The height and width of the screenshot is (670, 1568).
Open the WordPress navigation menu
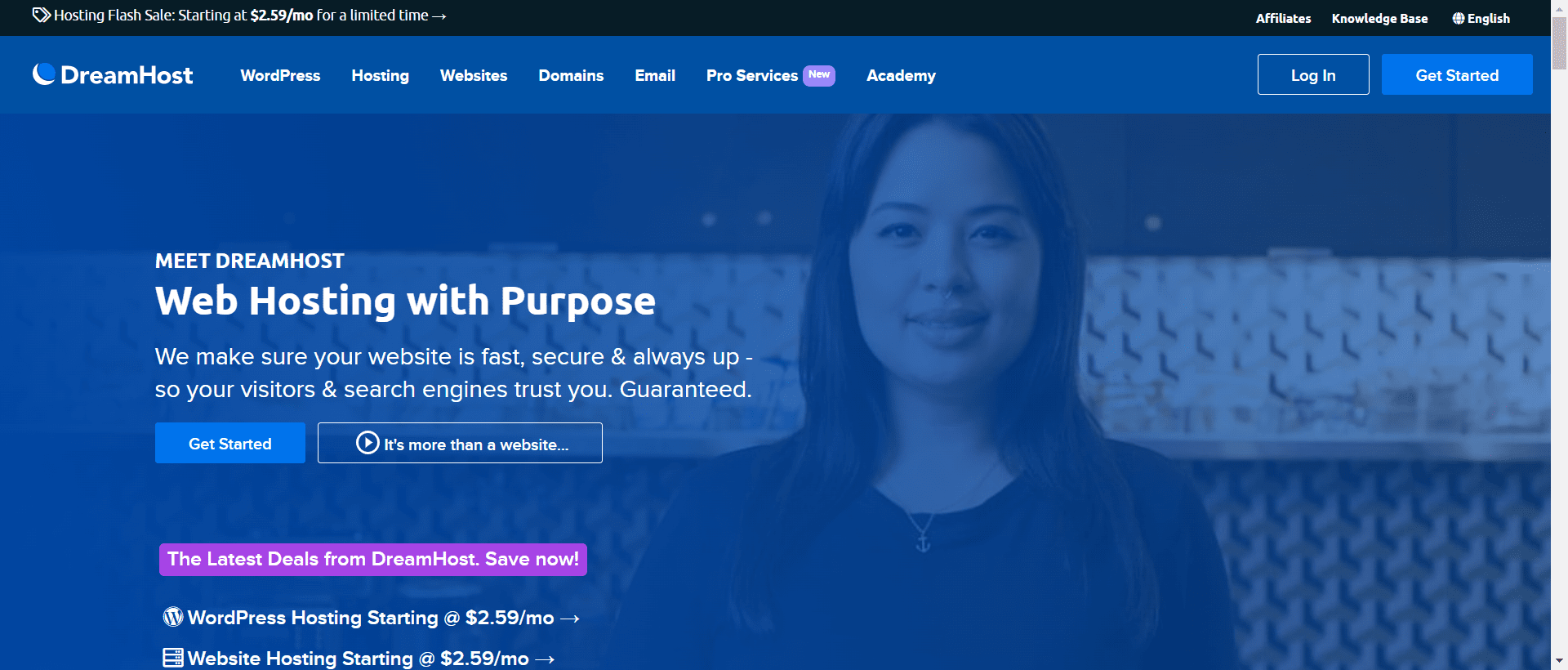point(280,75)
